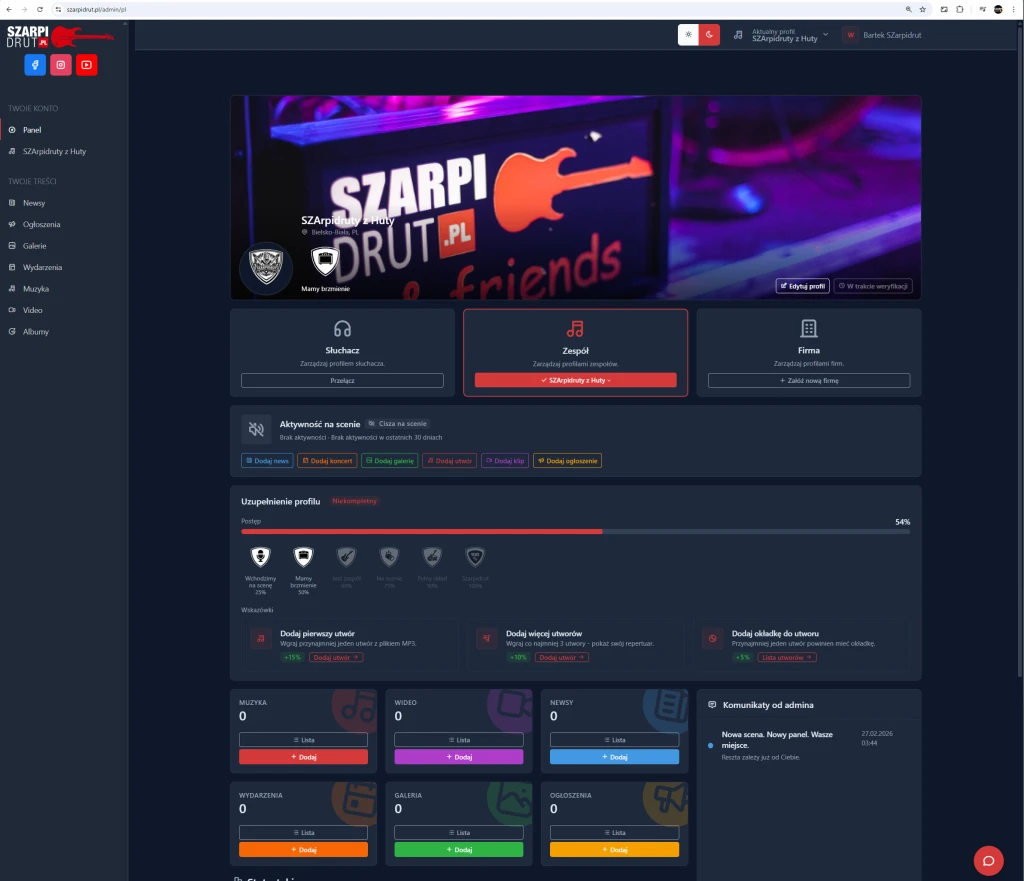
Task: Open Albumy in the sidebar
Action: point(36,331)
